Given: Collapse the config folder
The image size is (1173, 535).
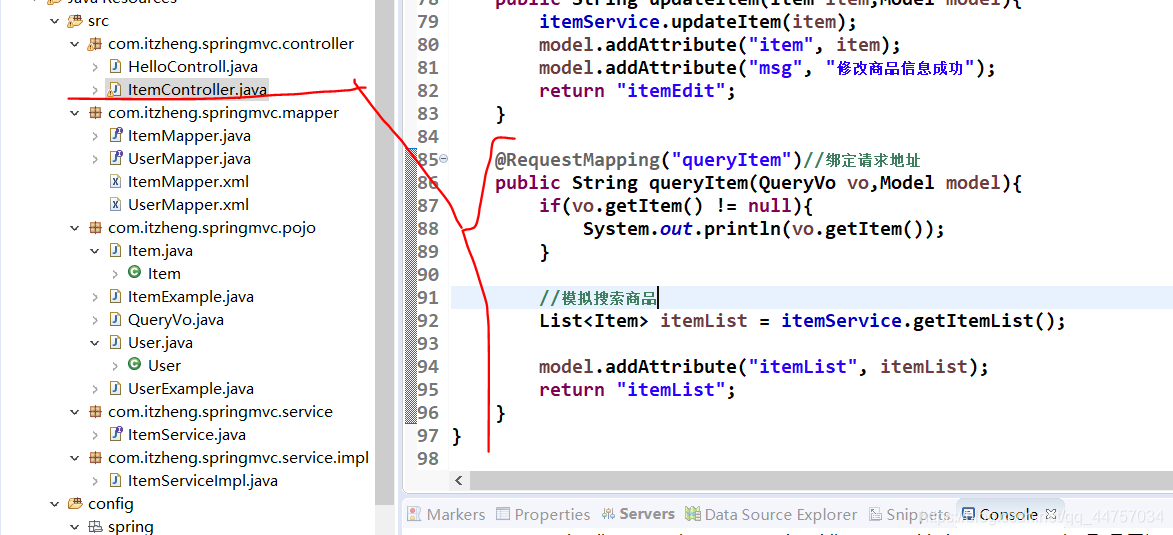Looking at the screenshot, I should click(x=55, y=504).
